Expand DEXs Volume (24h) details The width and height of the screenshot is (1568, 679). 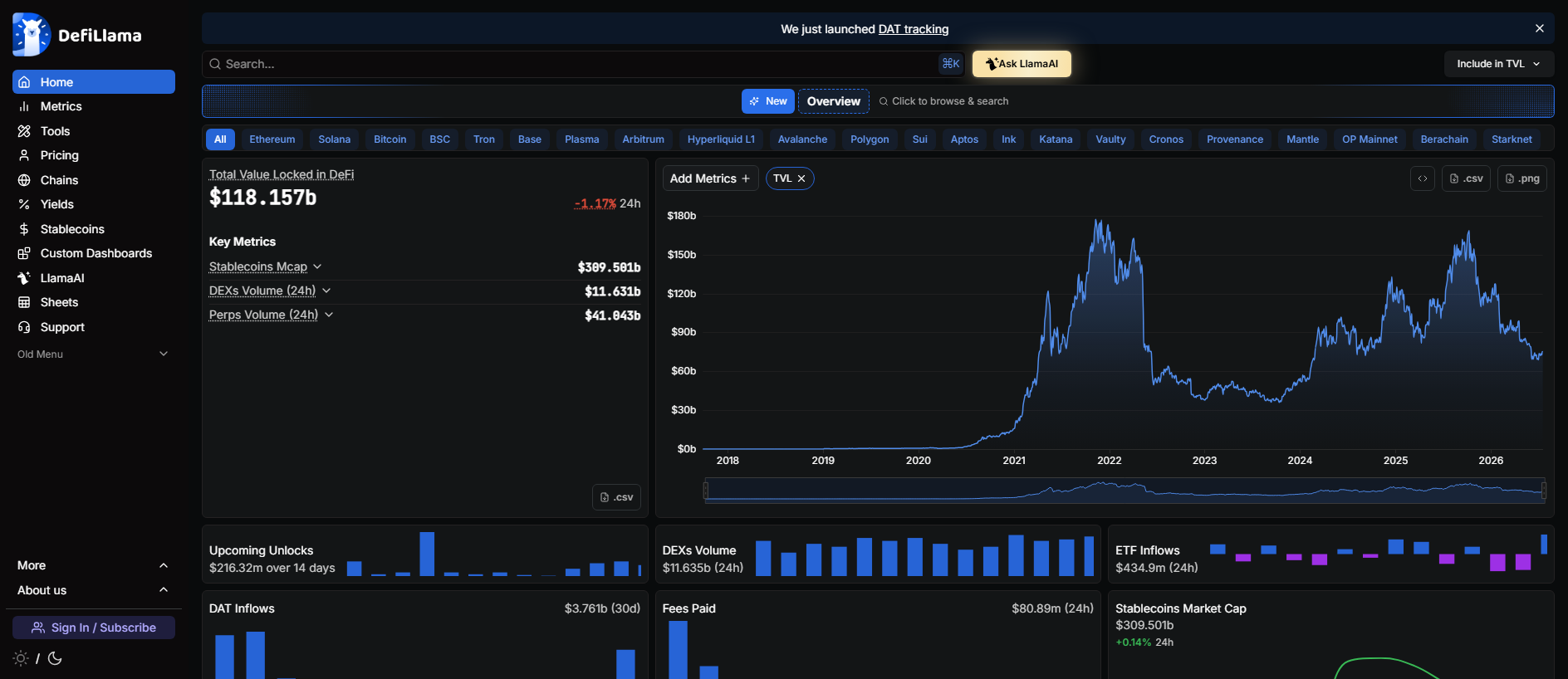click(326, 291)
